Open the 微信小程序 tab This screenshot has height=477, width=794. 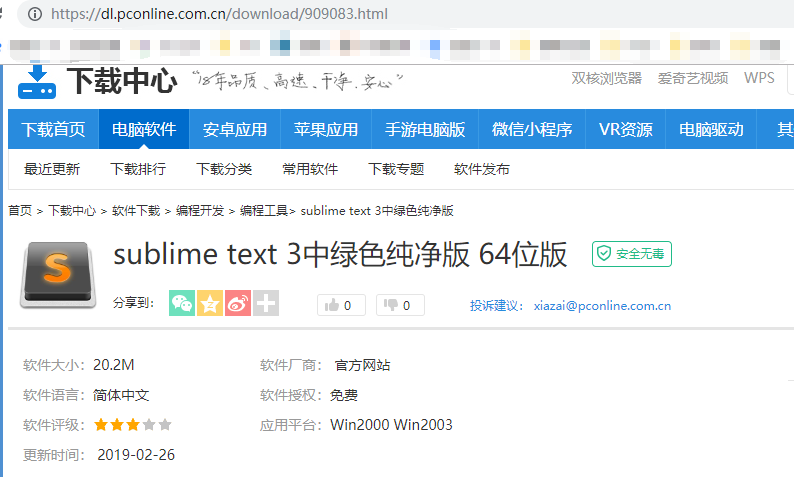(532, 129)
